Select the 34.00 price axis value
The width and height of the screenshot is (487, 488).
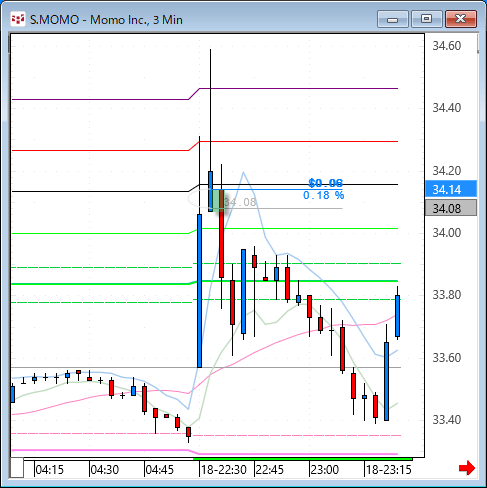coord(447,233)
